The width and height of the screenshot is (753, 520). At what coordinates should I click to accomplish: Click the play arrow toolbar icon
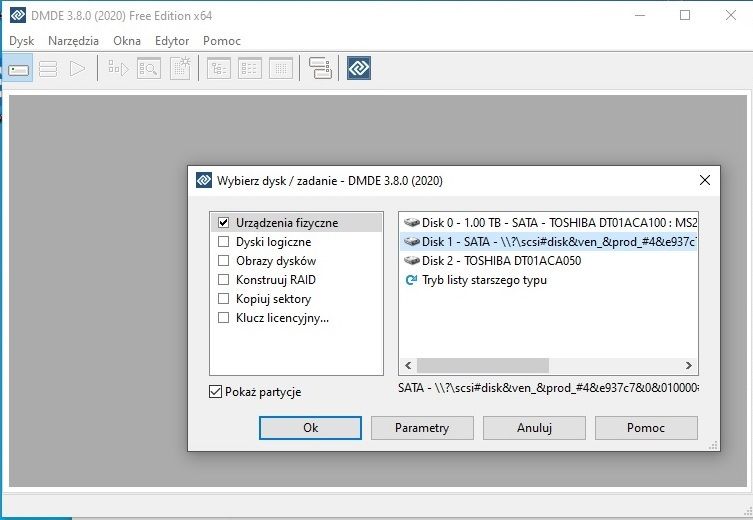tap(77, 69)
